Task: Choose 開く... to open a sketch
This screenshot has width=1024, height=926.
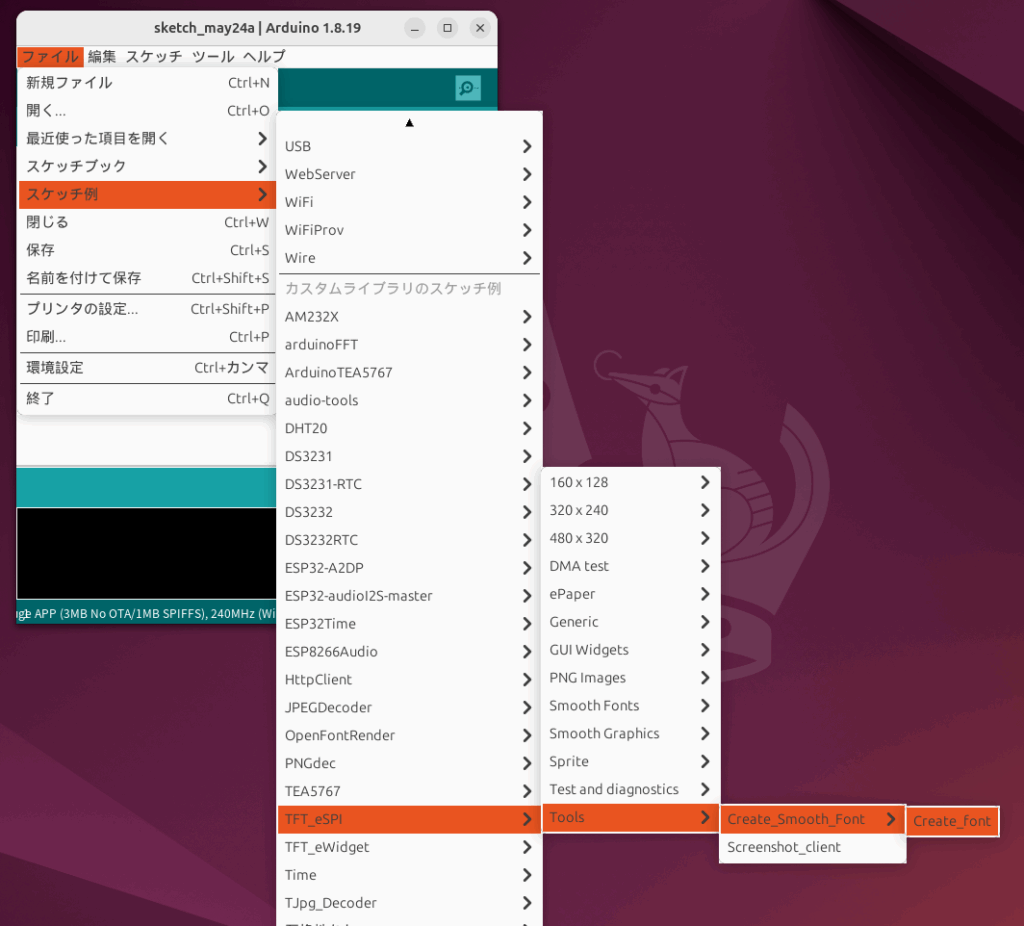Action: coord(148,111)
